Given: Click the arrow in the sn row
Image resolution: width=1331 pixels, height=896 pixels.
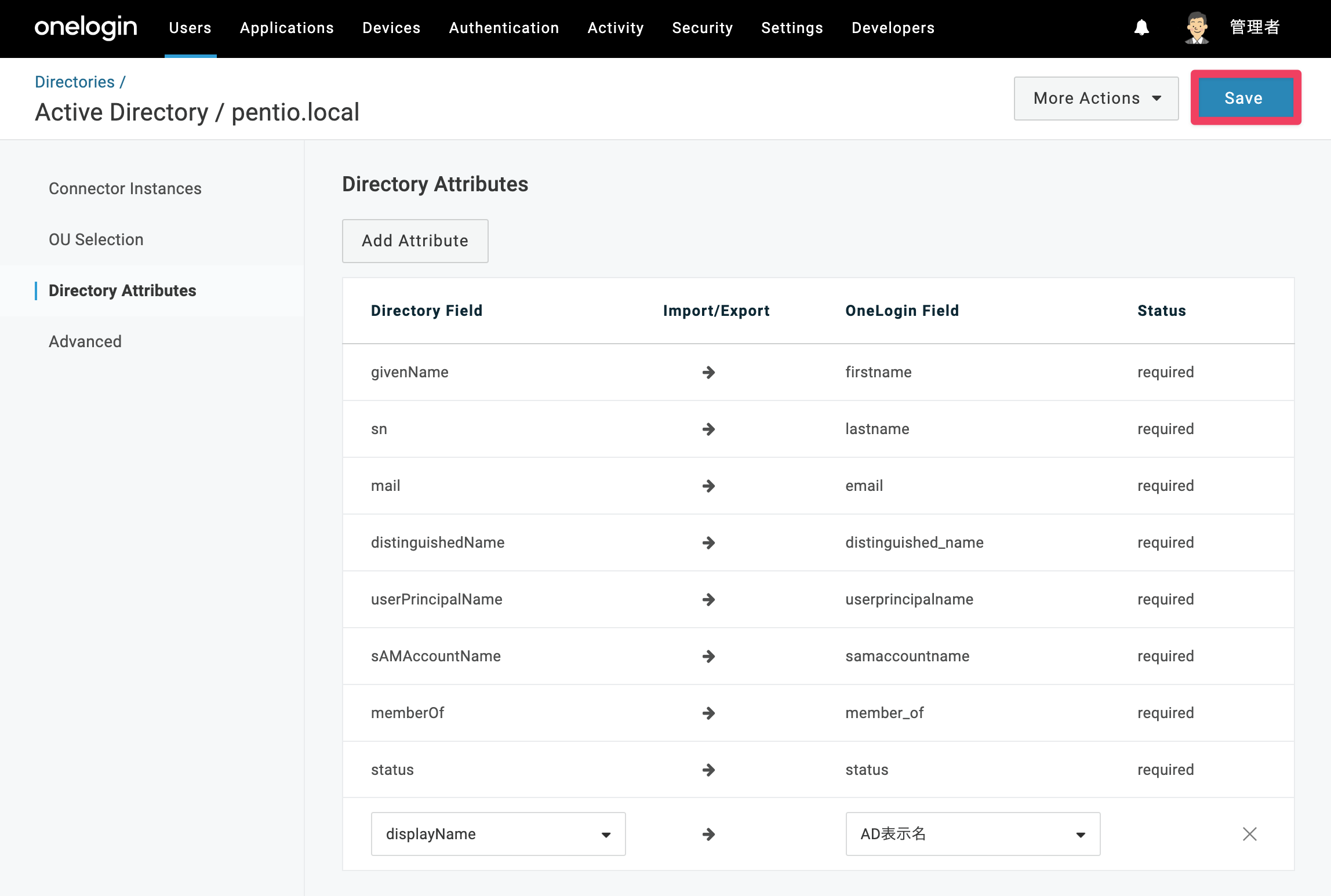Looking at the screenshot, I should click(708, 429).
